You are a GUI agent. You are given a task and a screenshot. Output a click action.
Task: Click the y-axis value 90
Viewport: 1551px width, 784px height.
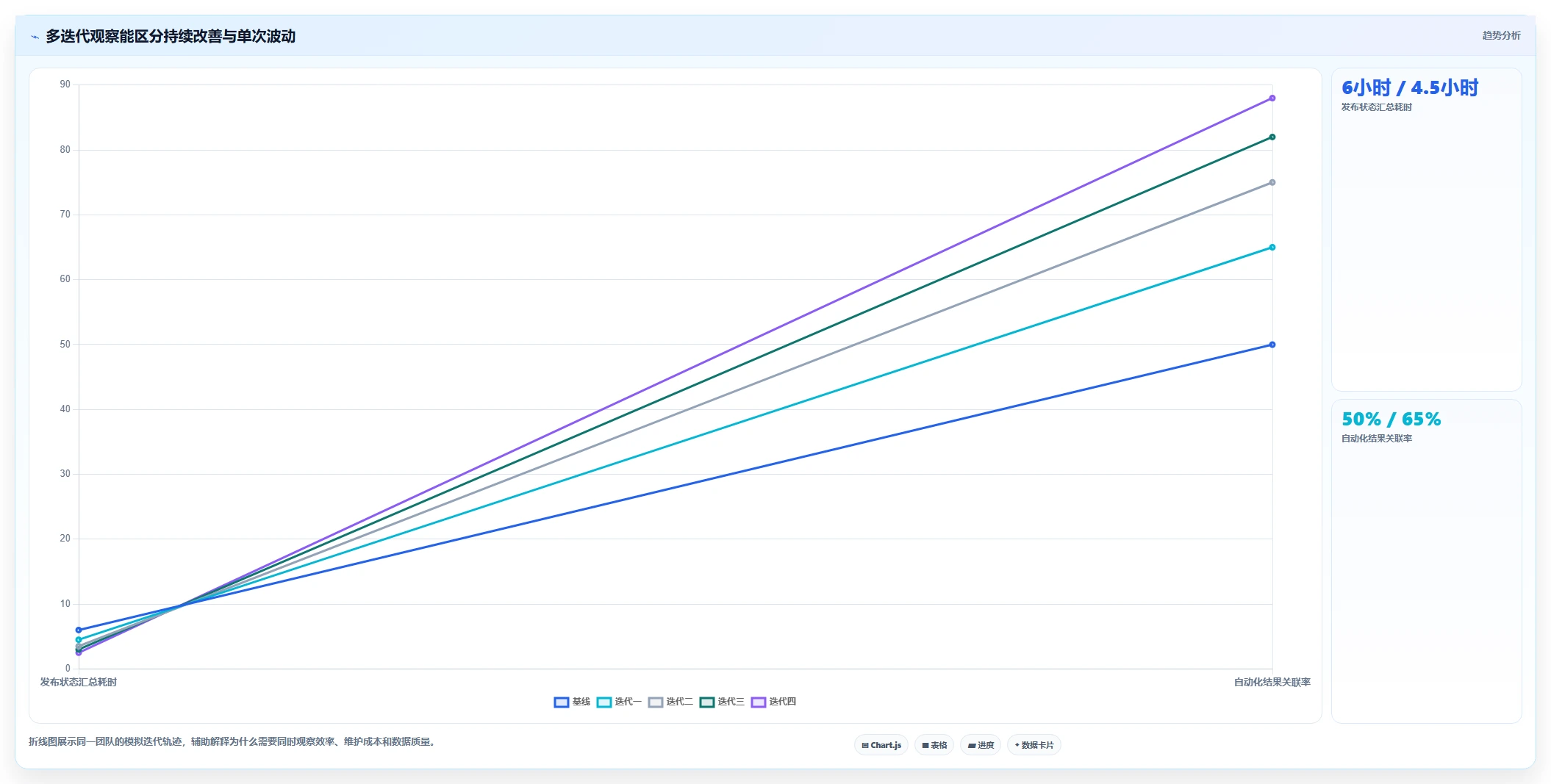65,84
